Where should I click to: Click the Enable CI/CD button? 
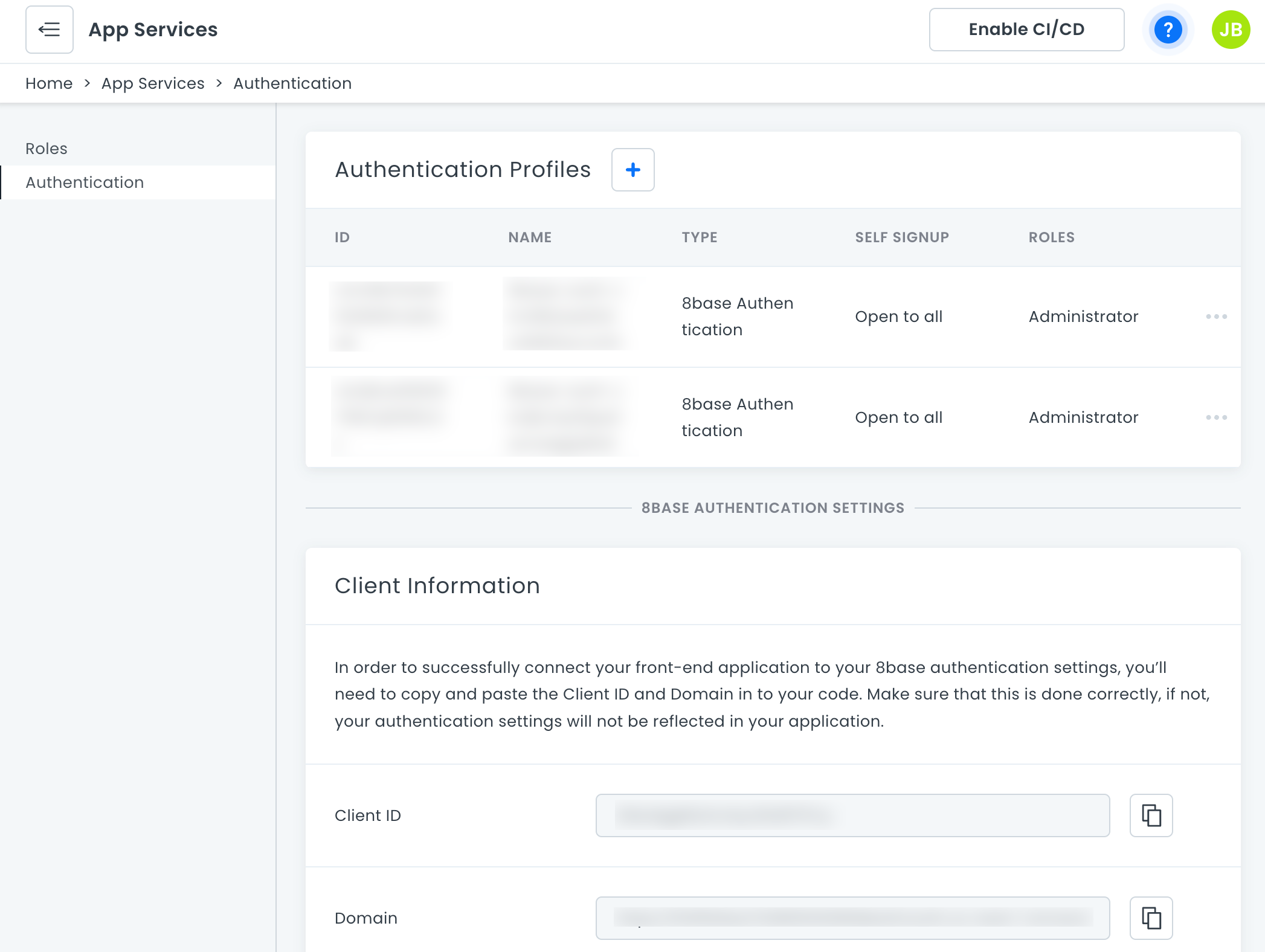pos(1026,30)
